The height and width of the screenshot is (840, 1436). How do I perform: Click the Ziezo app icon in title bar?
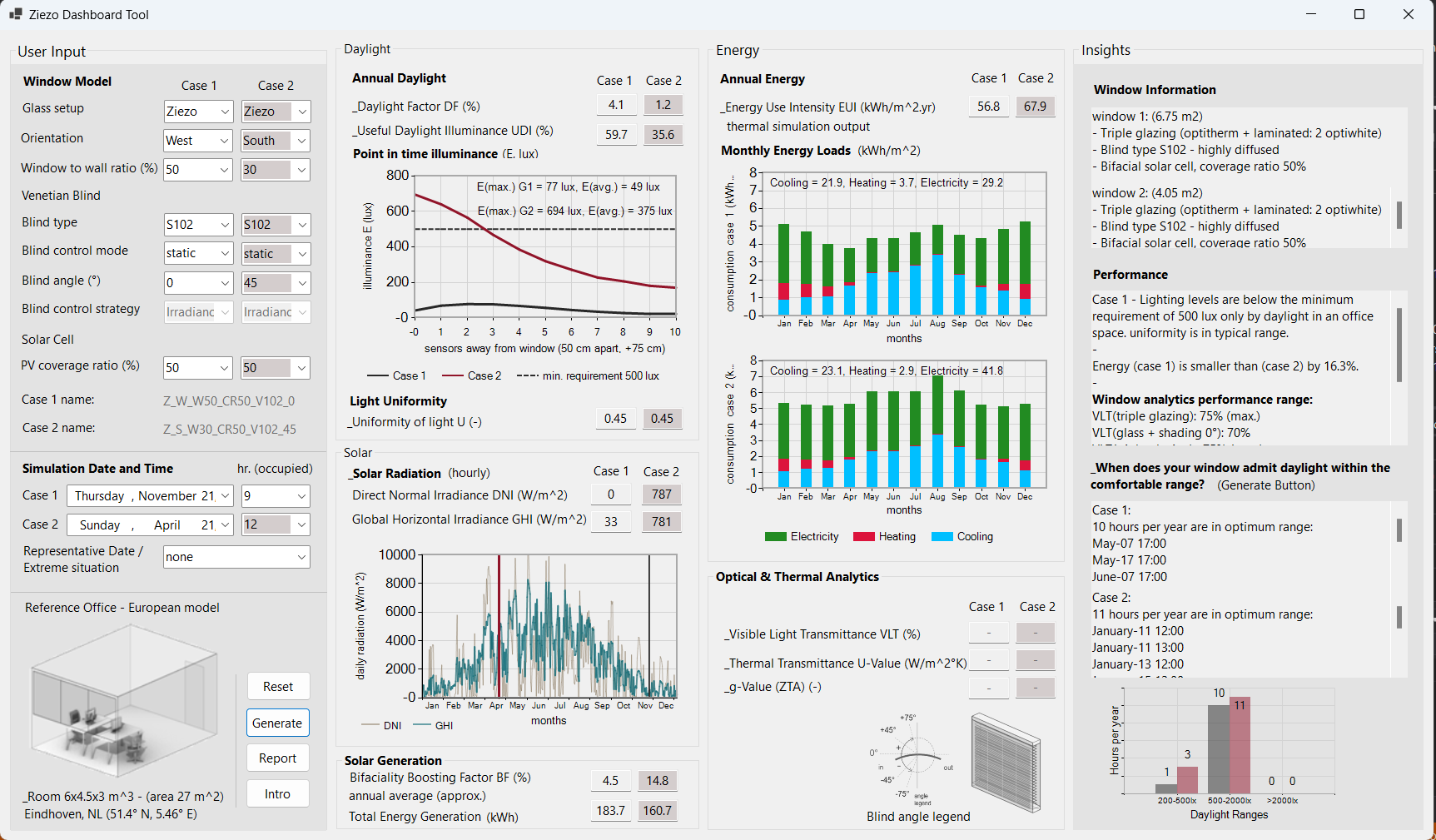pos(16,14)
